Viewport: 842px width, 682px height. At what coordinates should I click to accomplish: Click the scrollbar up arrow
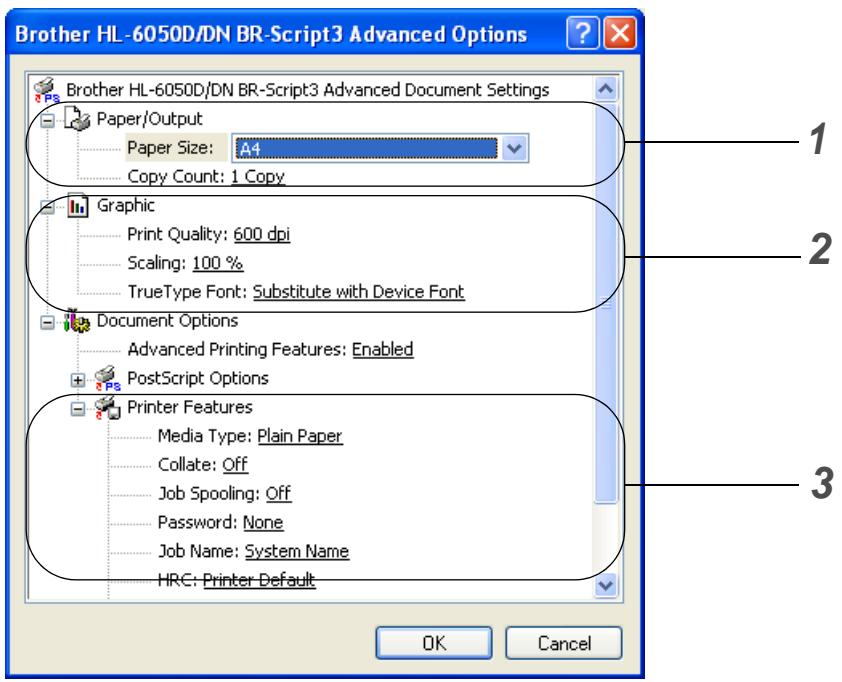tap(606, 89)
